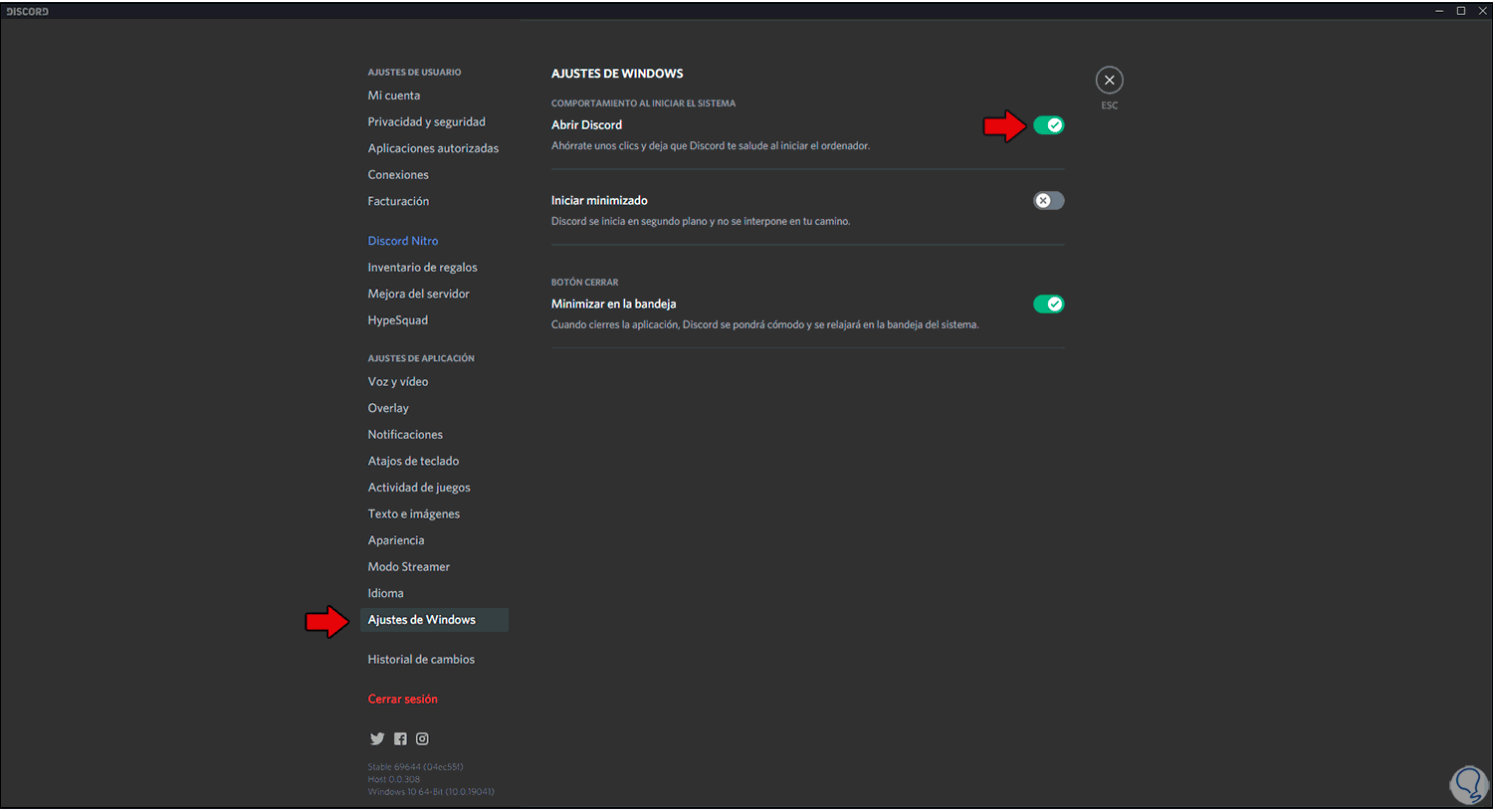The image size is (1493, 812).
Task: Open Discord's Instagram page icon
Action: tap(422, 738)
